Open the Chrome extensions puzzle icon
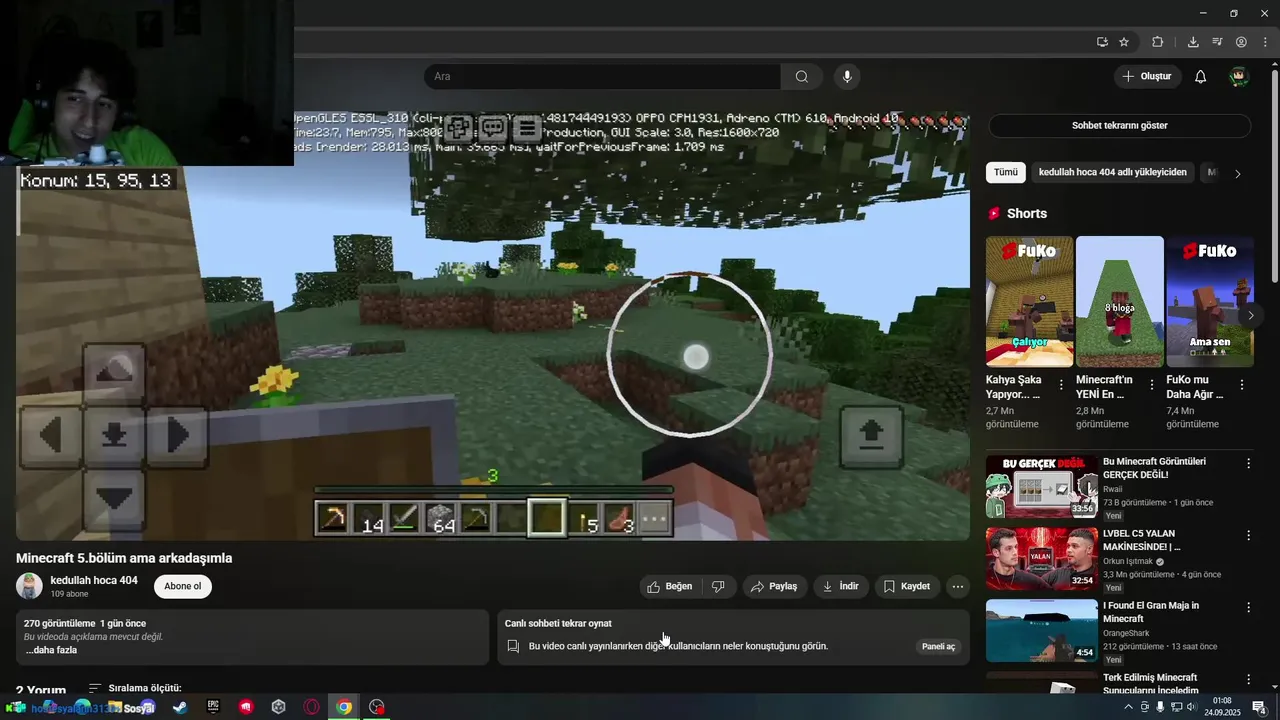The height and width of the screenshot is (720, 1280). coord(1158,42)
